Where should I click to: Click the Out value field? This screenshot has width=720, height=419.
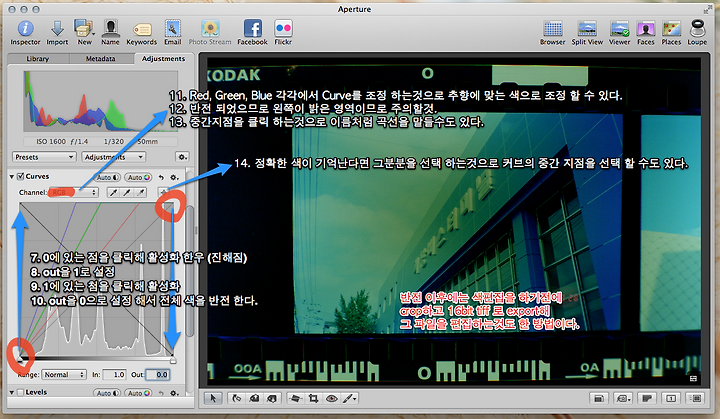click(x=158, y=375)
